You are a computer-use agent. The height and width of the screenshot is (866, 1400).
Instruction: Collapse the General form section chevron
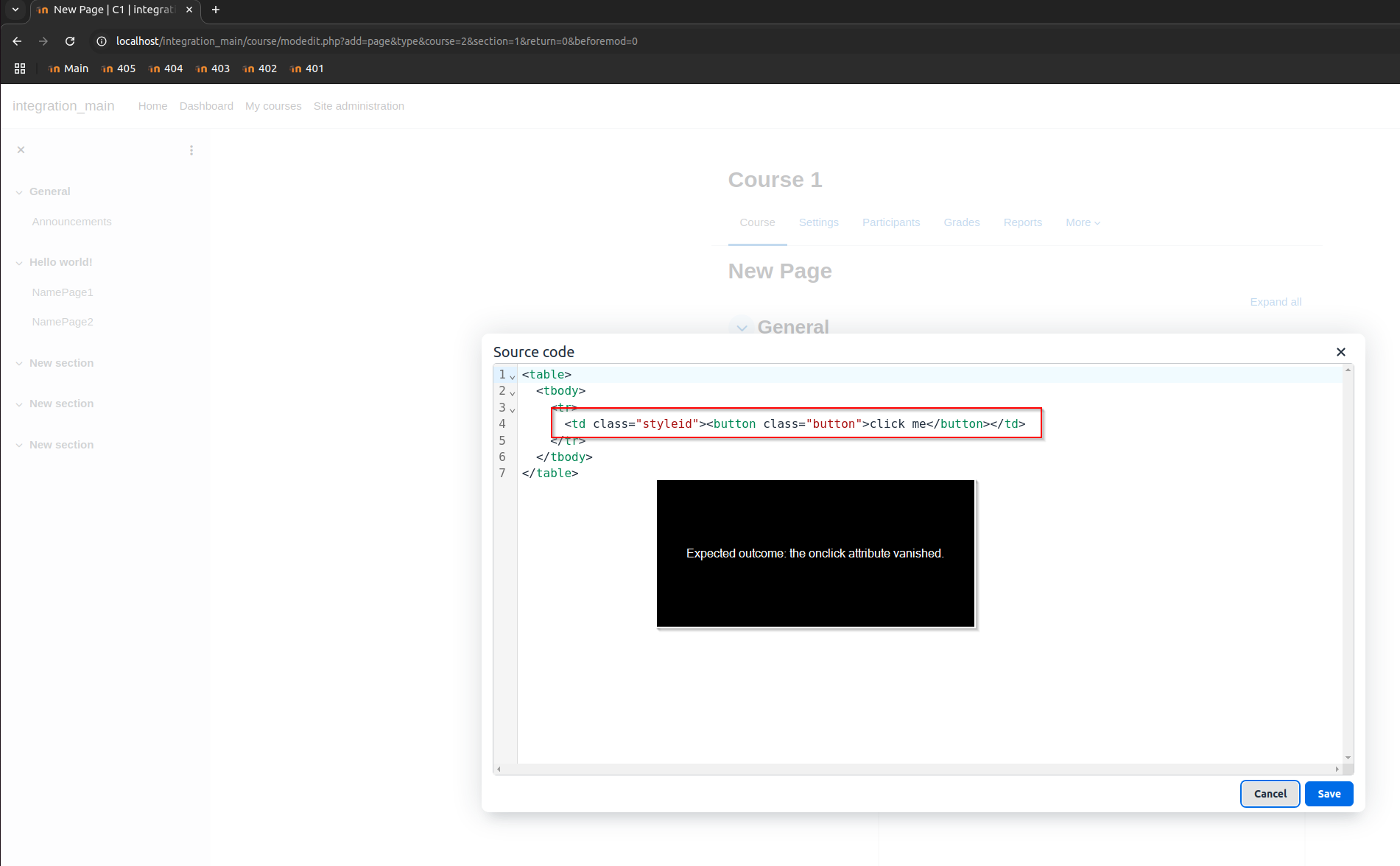click(x=742, y=328)
